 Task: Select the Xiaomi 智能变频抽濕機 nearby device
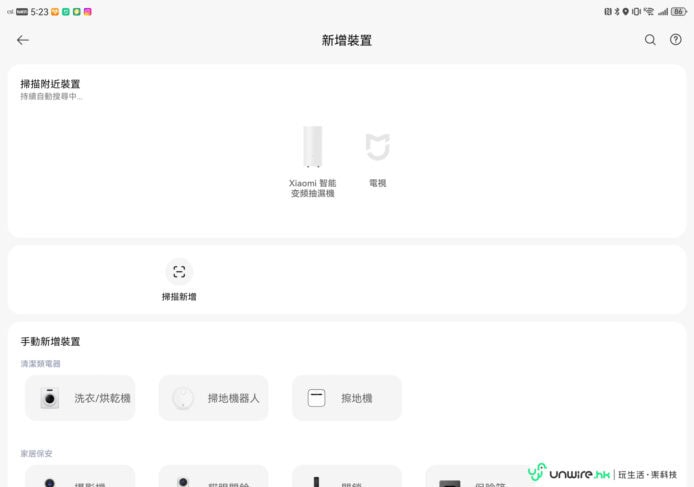point(313,159)
